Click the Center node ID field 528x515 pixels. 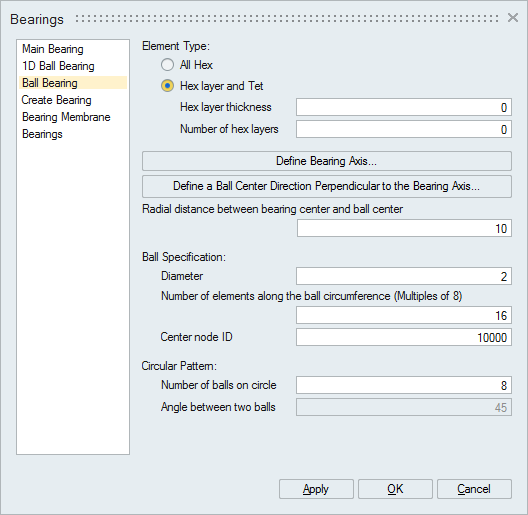point(404,337)
